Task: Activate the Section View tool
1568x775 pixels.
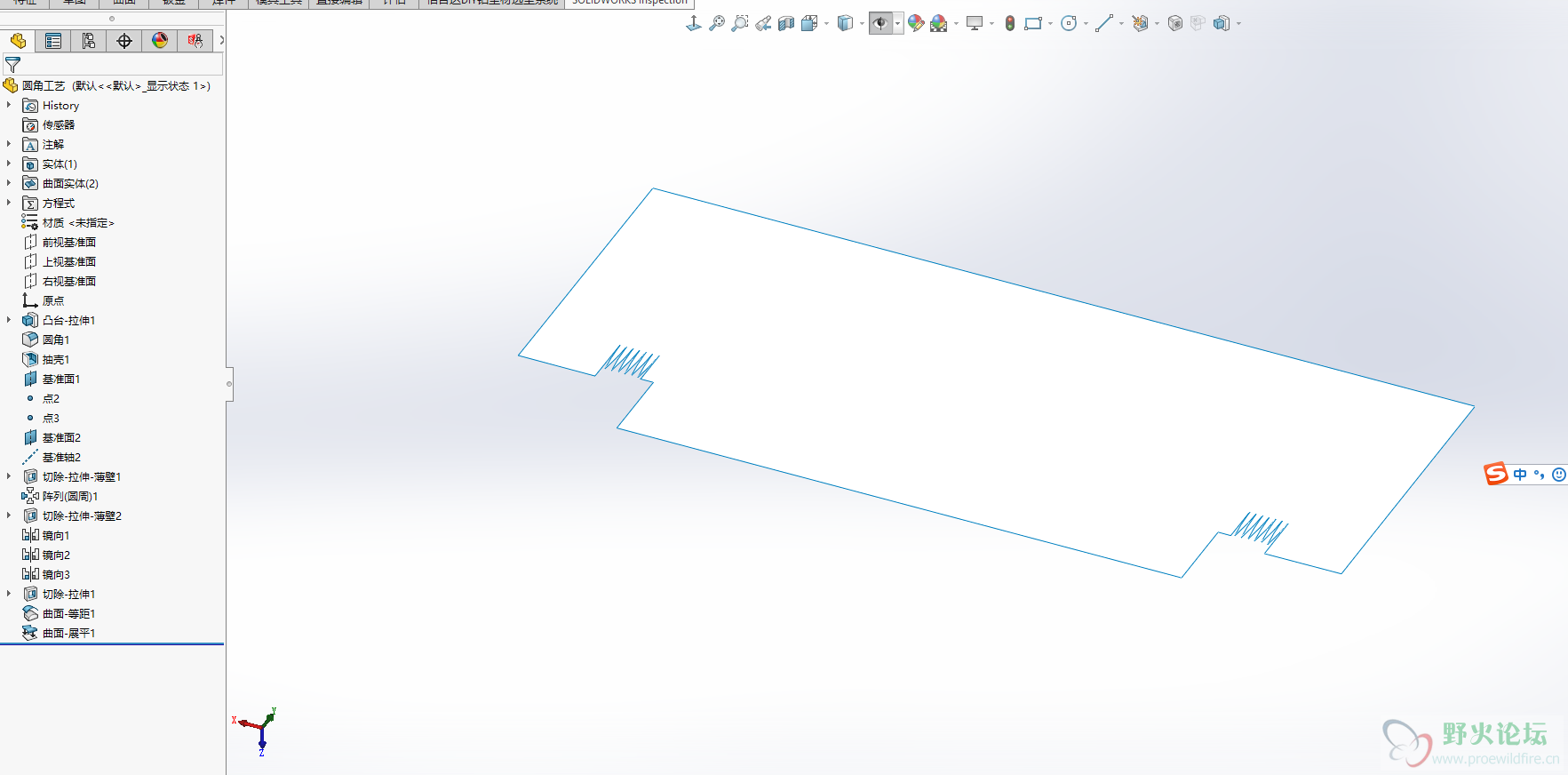Action: pyautogui.click(x=786, y=23)
